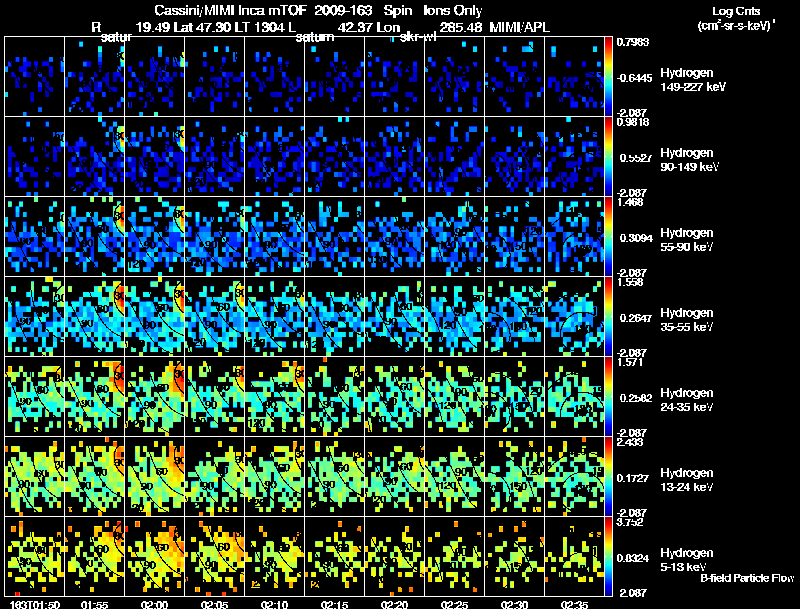
Task: Click the 'Hydrogen 24-35 keV' row label
Action: coord(687,400)
